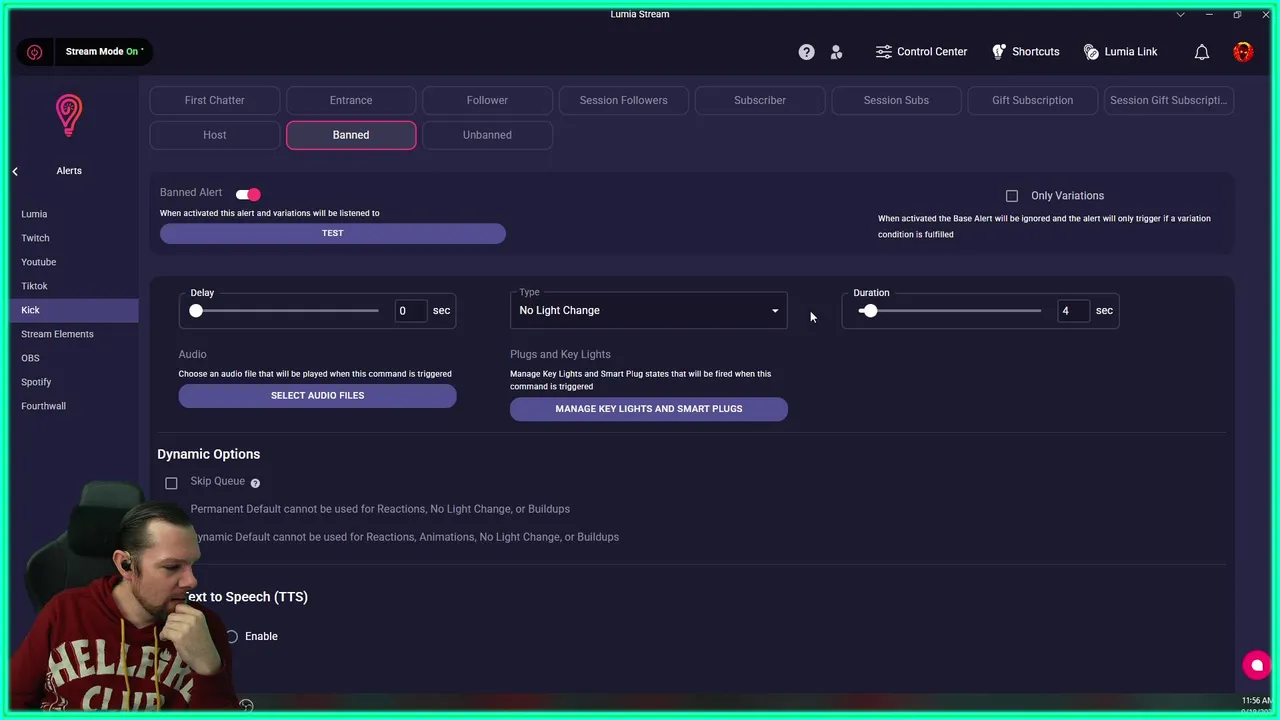Check the Only Variations checkbox
Viewport: 1280px width, 720px height.
point(1012,196)
